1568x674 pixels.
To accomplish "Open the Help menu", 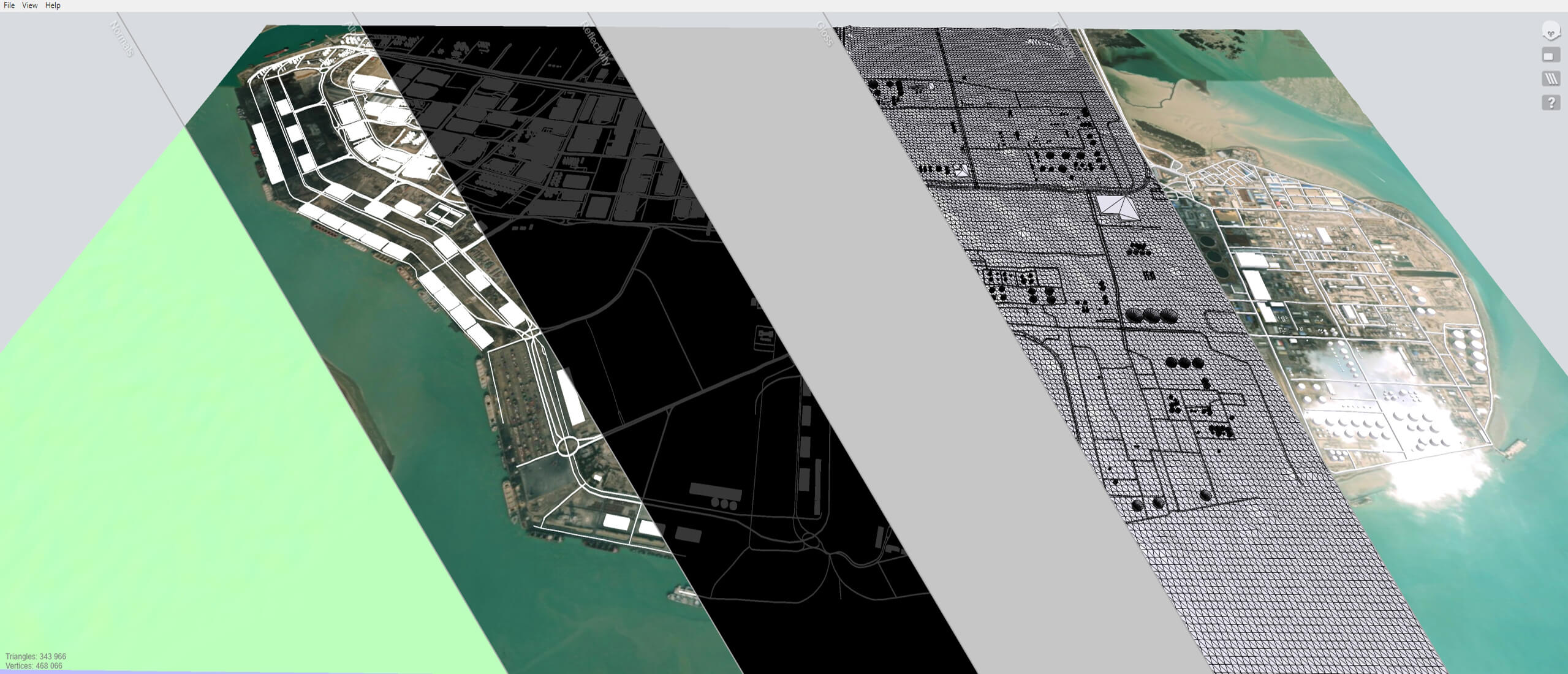I will click(x=53, y=6).
